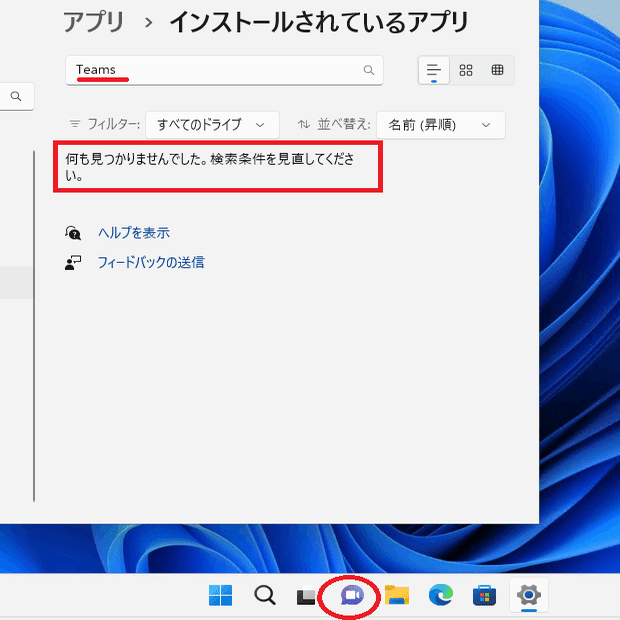Click the feedback icon beside フィードバックの送信

coord(73,263)
